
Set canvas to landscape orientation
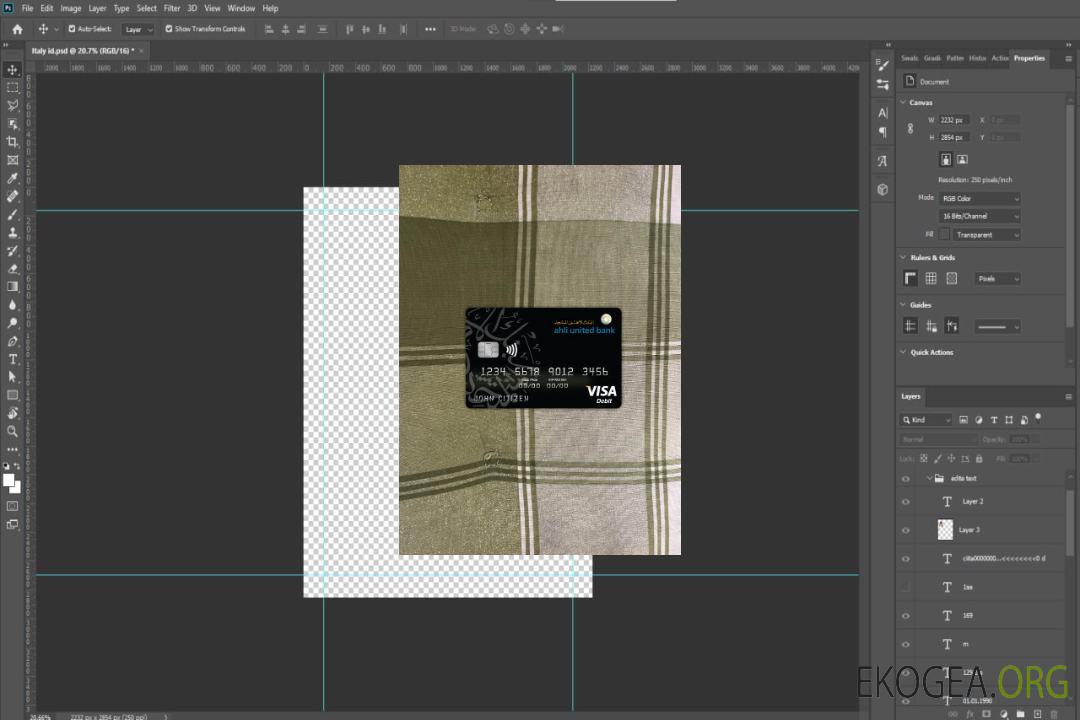962,159
